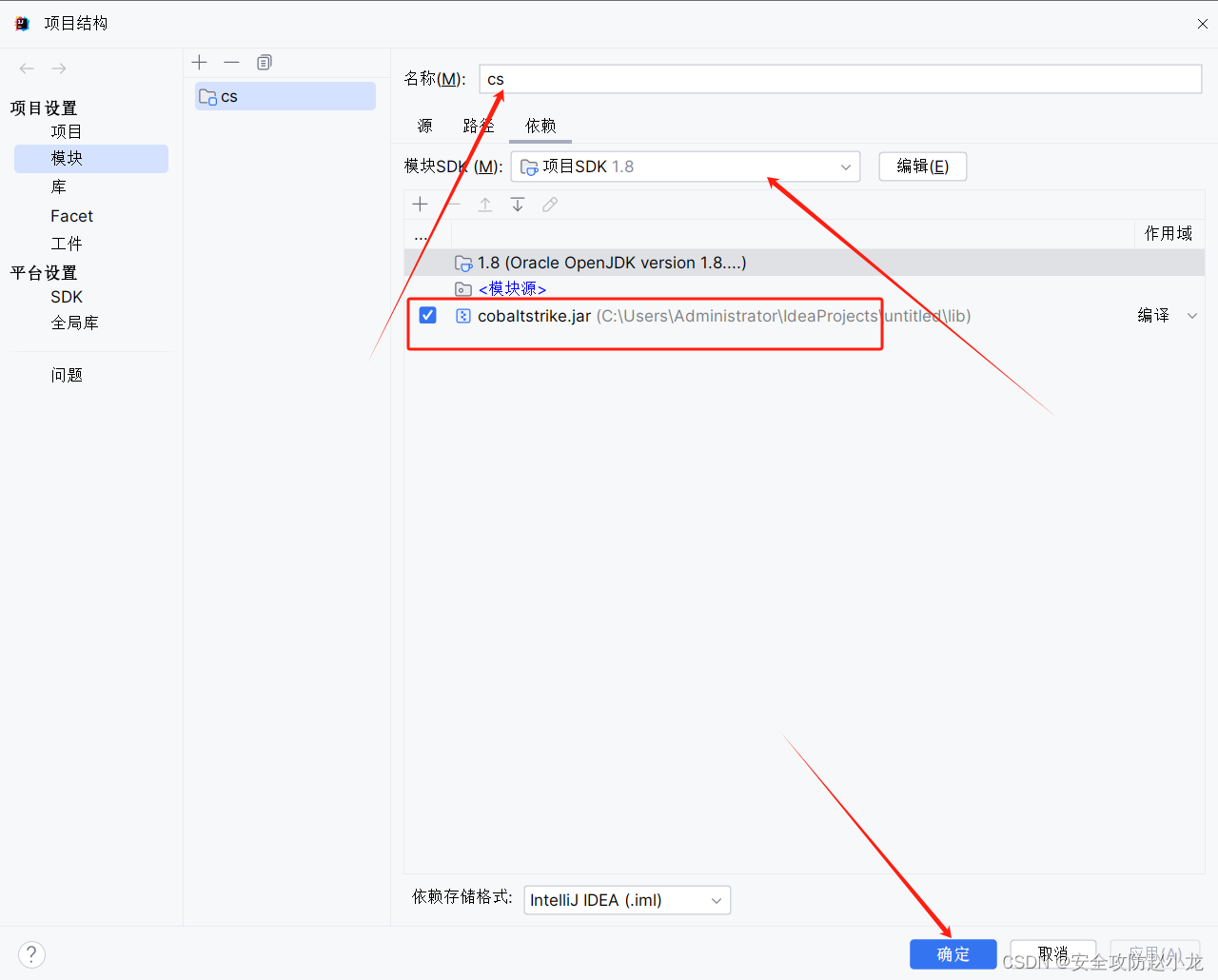Edit dependency with pencil icon

(x=550, y=205)
